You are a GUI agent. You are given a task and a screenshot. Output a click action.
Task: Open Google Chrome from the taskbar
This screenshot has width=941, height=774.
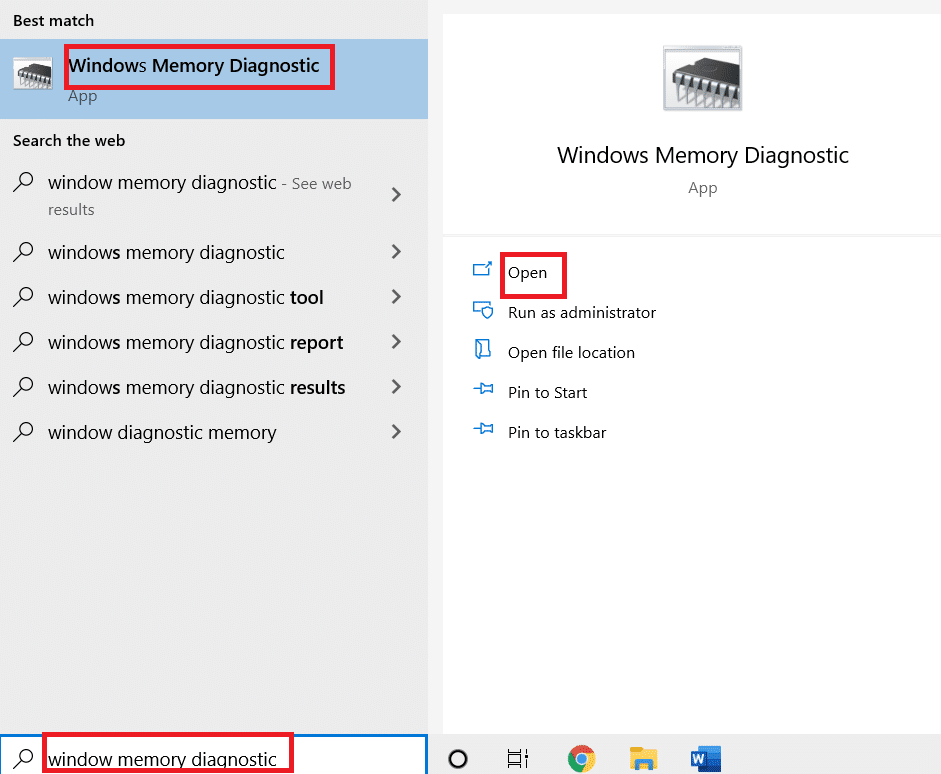point(581,757)
